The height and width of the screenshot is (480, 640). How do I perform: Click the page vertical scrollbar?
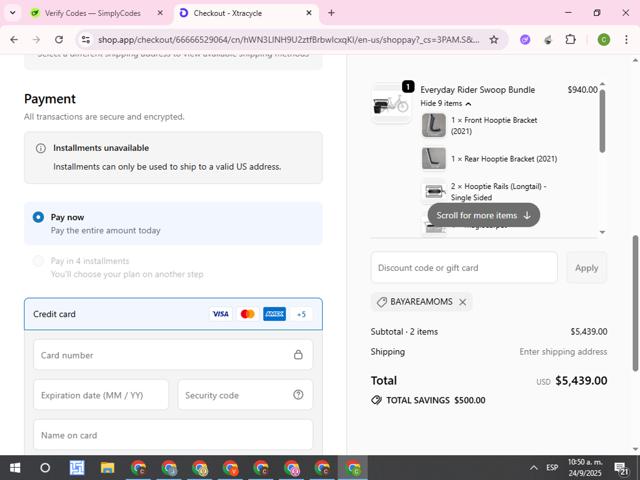click(x=636, y=303)
